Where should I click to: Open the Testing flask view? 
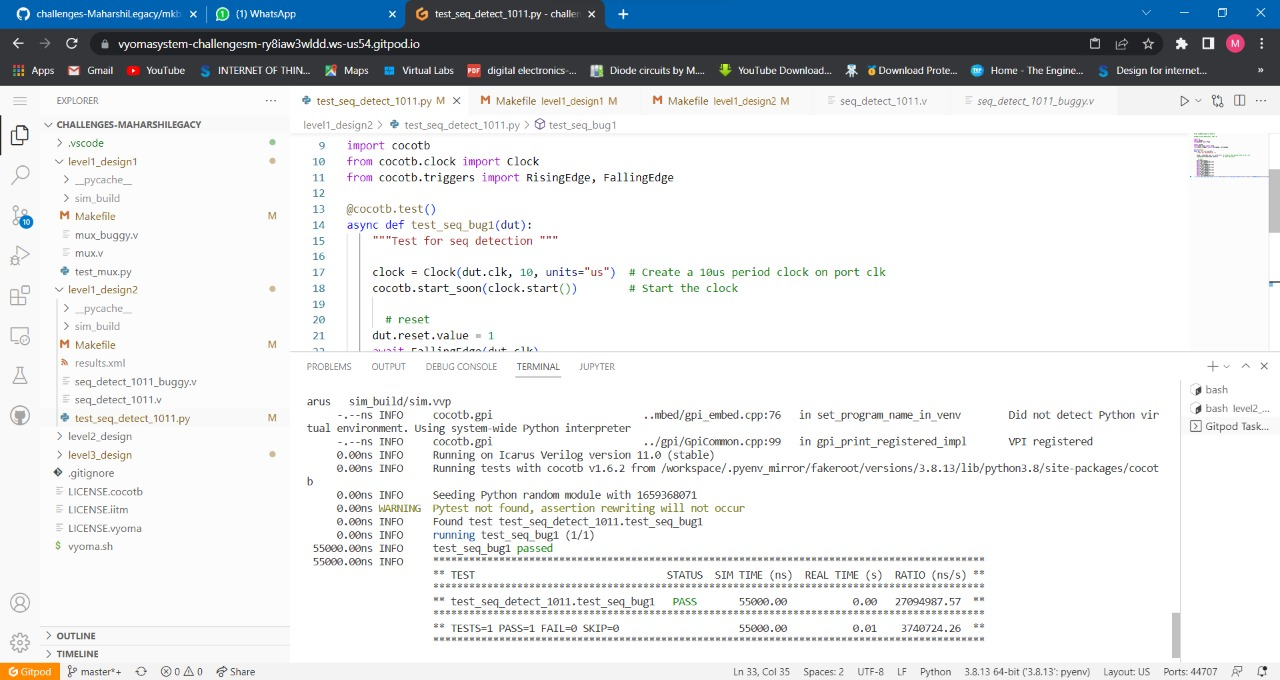[x=19, y=376]
